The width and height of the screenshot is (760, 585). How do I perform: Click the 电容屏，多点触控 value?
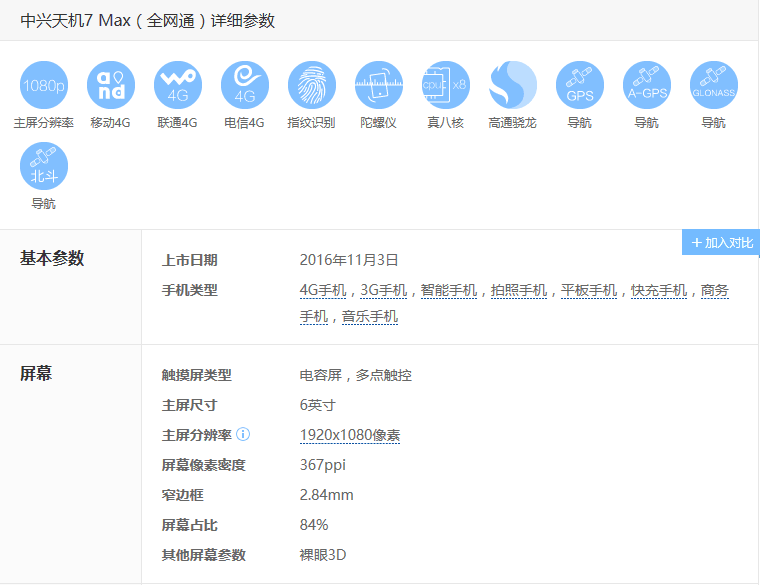[356, 375]
